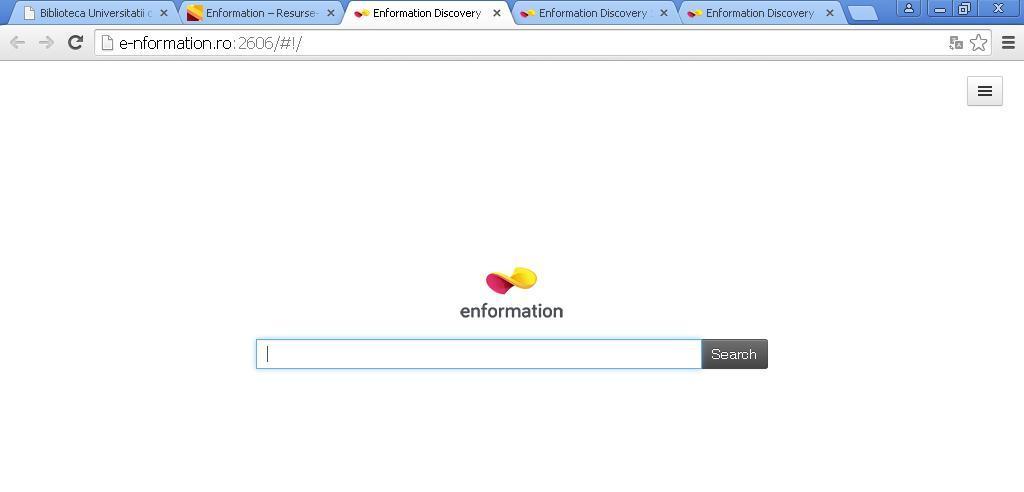The width and height of the screenshot is (1024, 492).
Task: Click the translate page icon in address bar
Action: (956, 43)
